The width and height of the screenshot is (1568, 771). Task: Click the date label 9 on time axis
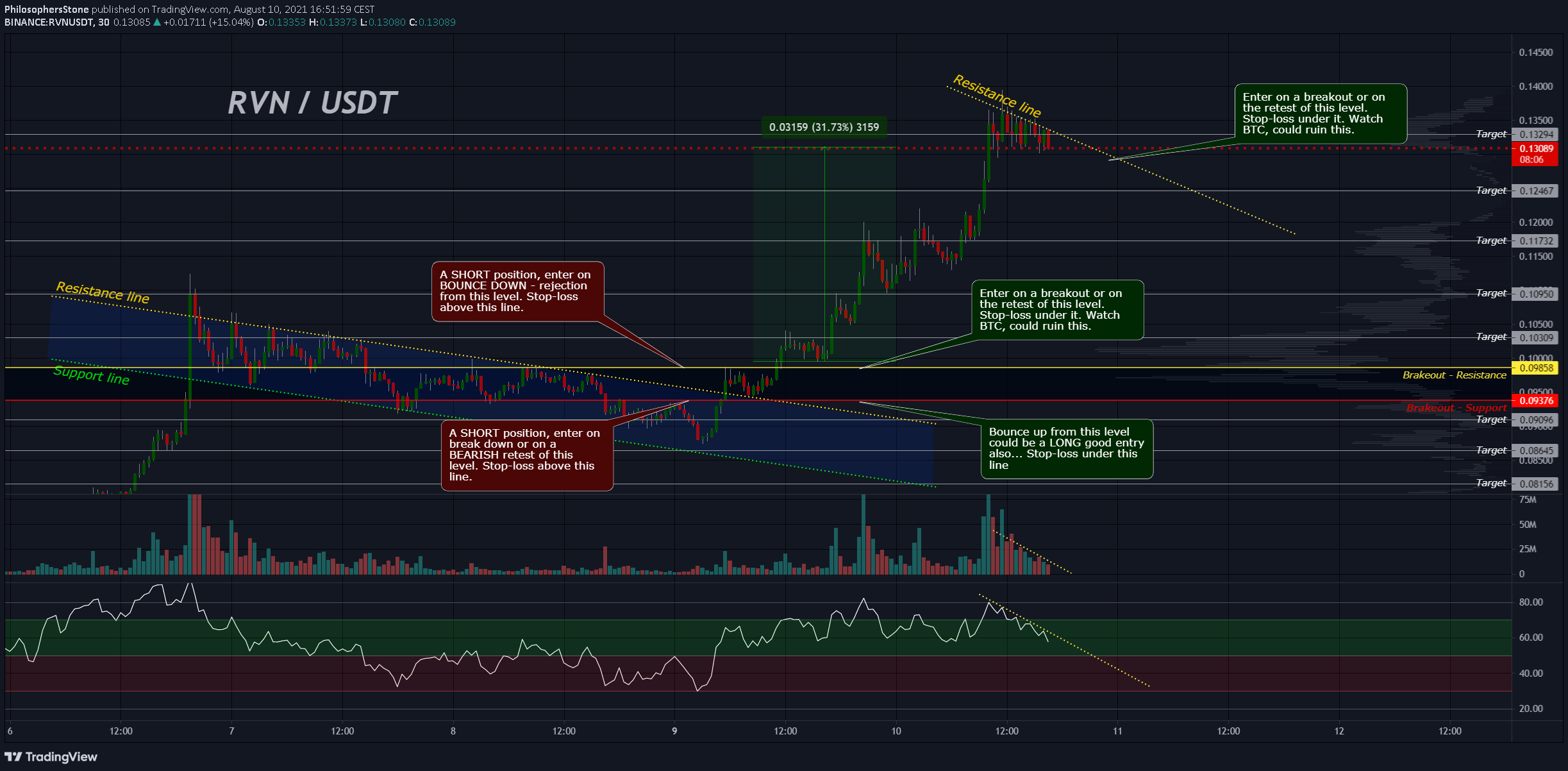pyautogui.click(x=674, y=731)
